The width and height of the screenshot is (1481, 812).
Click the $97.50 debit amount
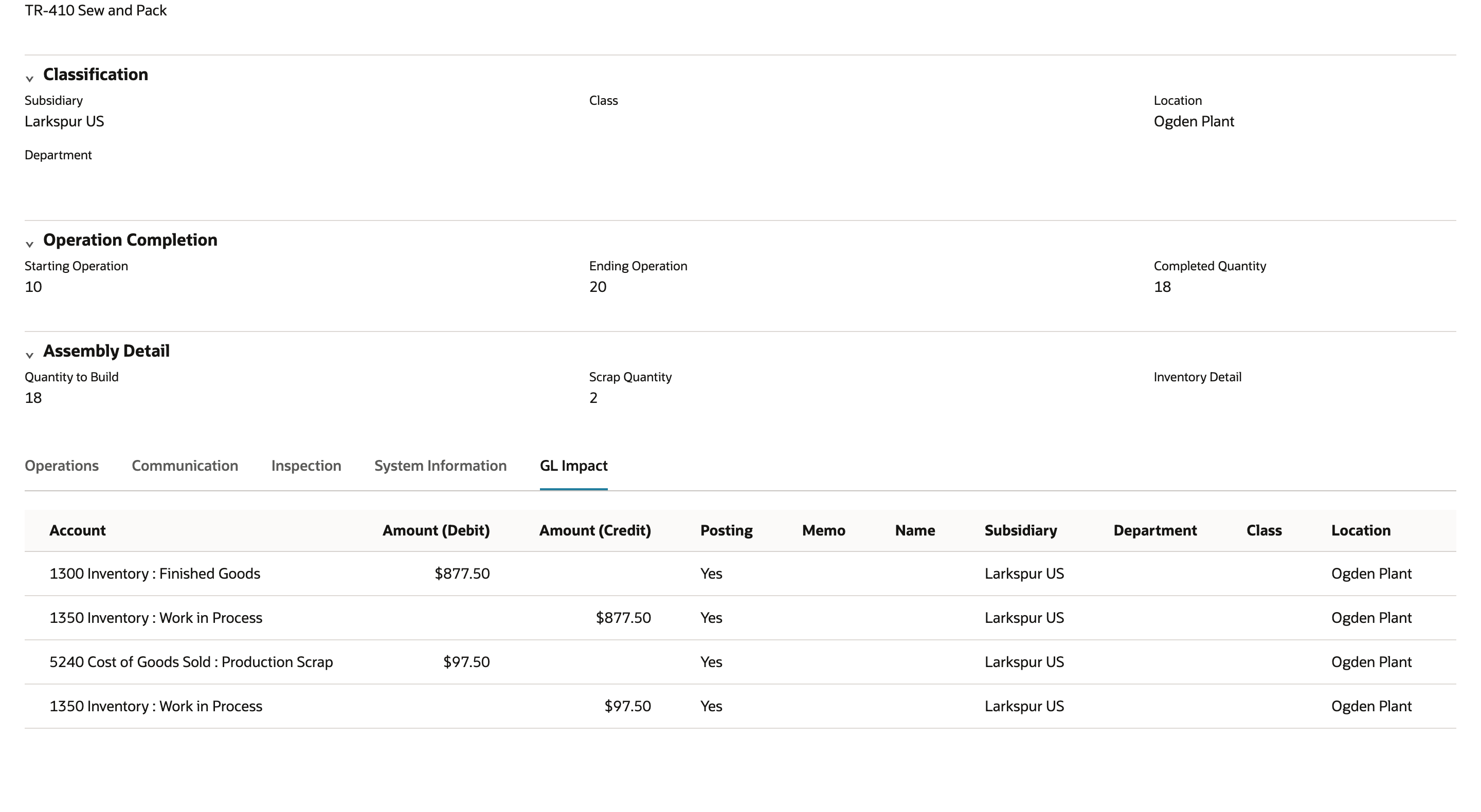click(x=466, y=662)
